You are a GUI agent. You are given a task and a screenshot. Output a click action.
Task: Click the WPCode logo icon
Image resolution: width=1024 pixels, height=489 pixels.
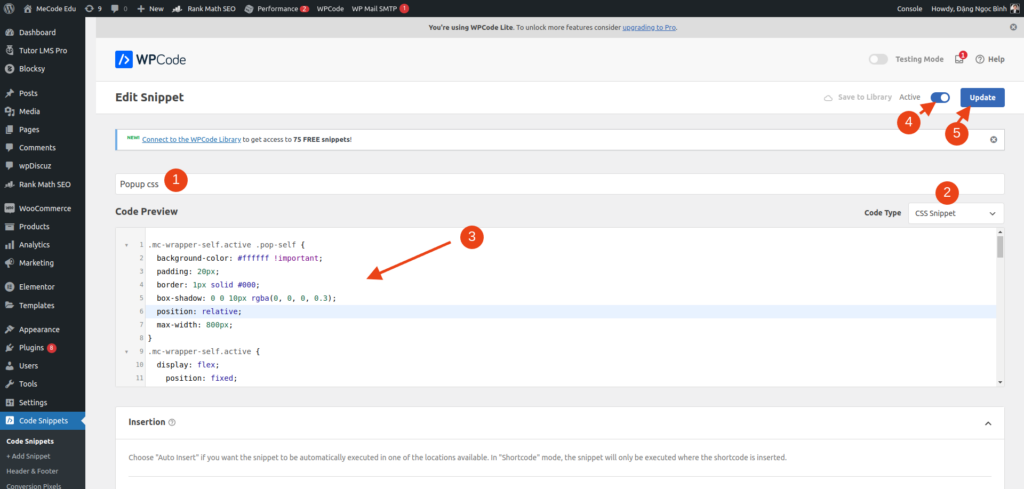pos(126,59)
